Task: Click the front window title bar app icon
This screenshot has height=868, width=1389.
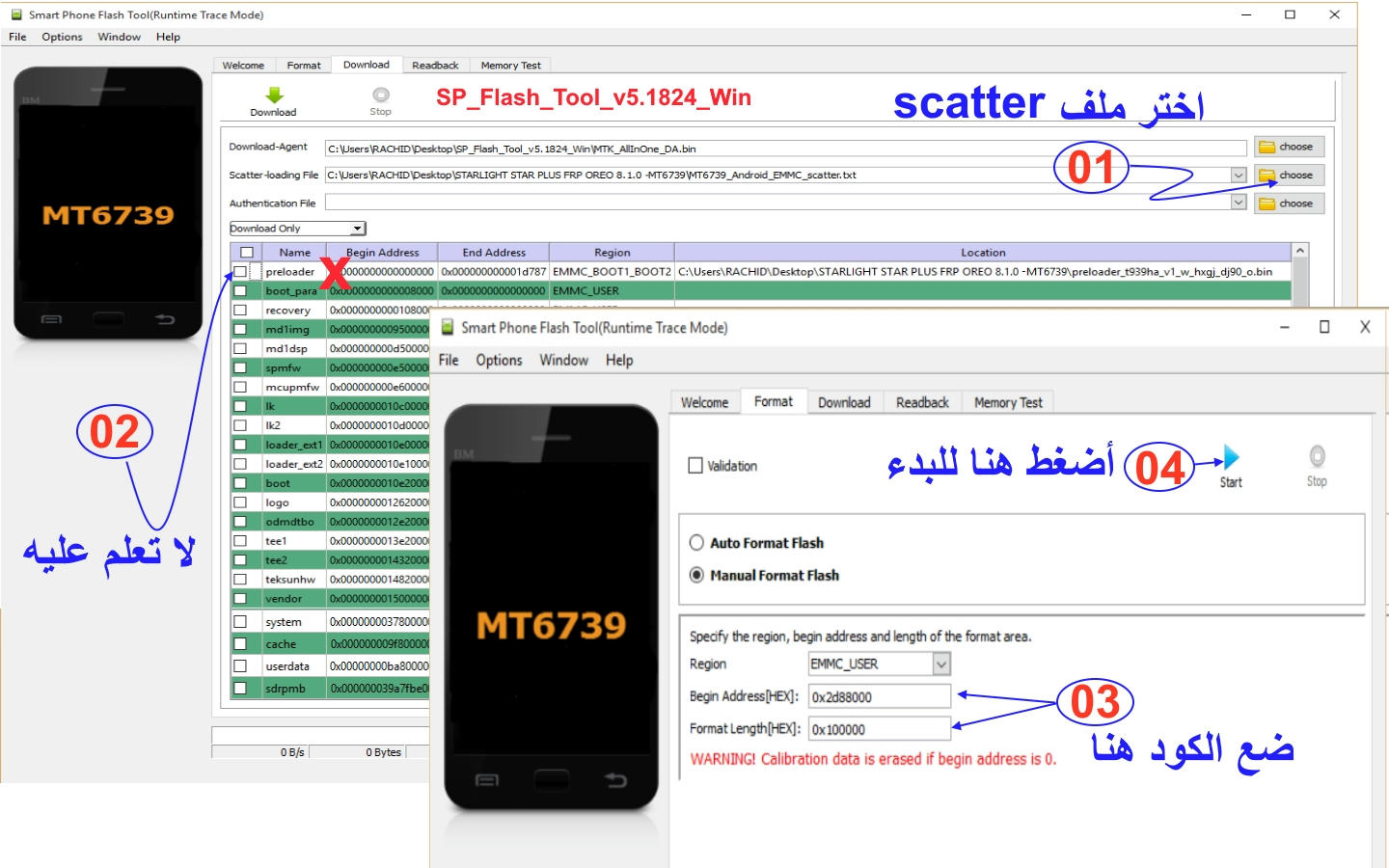Action: click(448, 327)
